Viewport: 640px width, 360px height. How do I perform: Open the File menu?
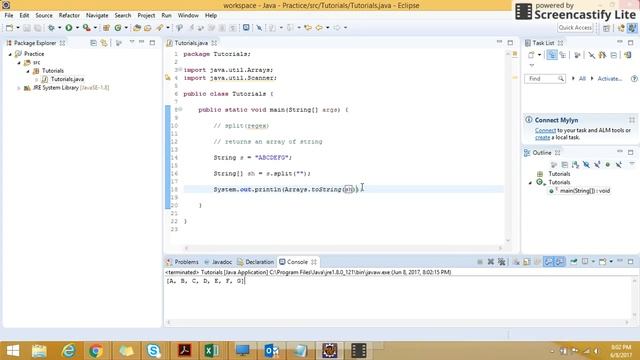9,15
